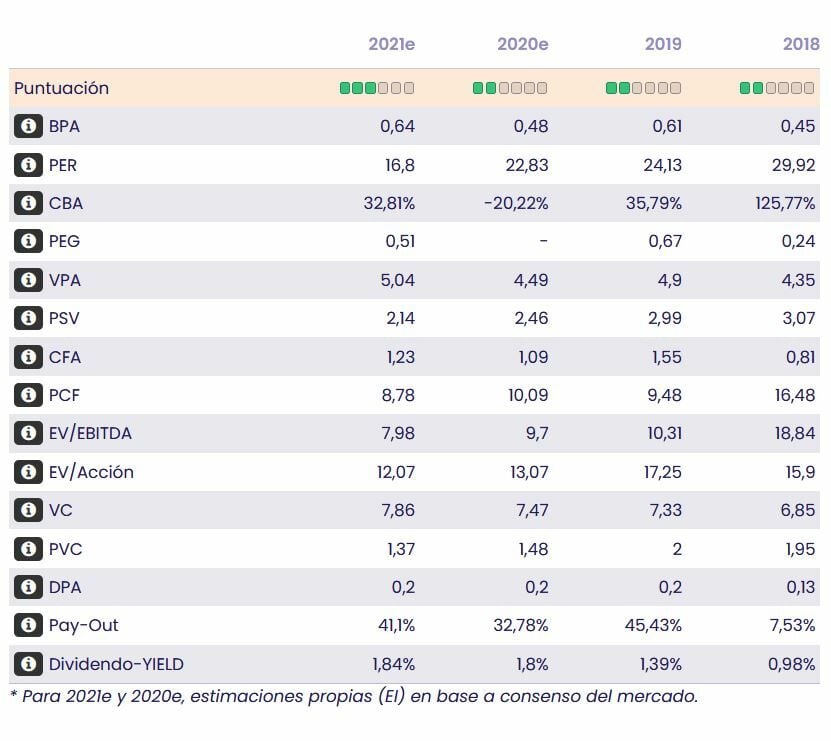
Task: Click the 2020e column header
Action: coord(522,44)
